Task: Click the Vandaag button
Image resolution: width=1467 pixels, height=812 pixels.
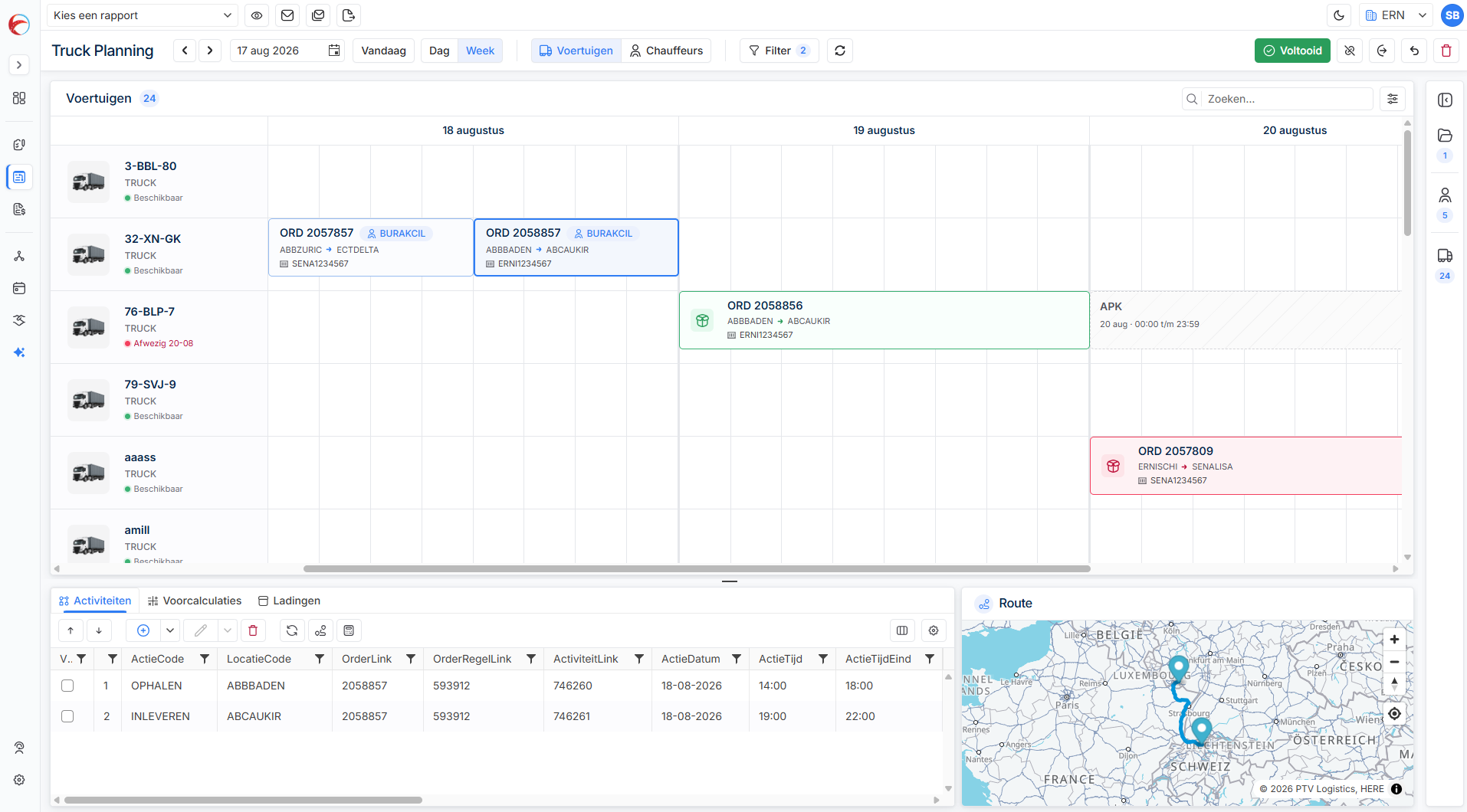Action: (383, 51)
